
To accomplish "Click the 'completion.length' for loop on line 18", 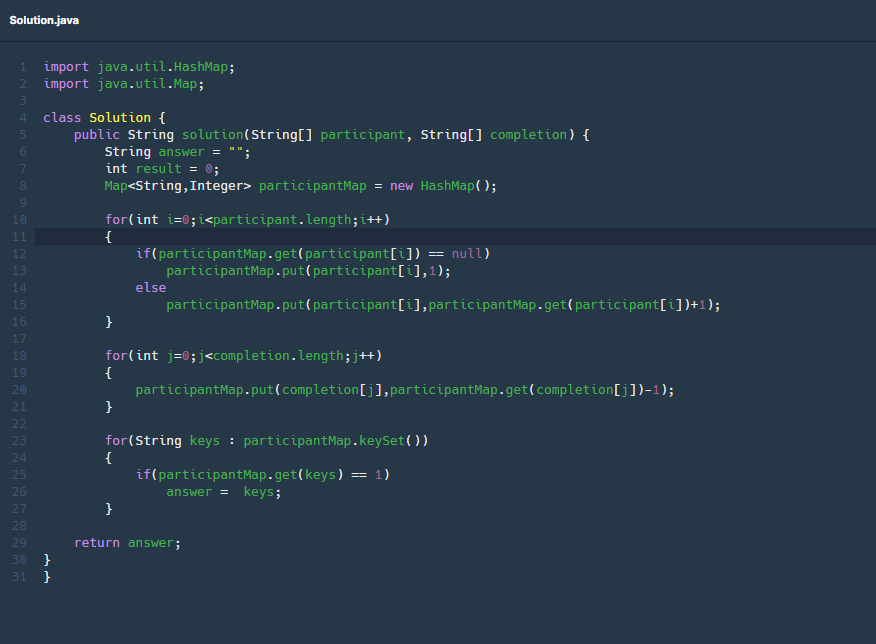I will coord(244,356).
